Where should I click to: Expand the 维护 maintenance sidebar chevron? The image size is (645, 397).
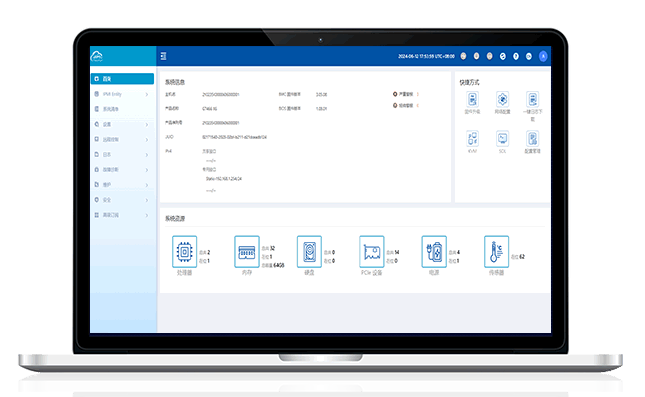pos(147,185)
